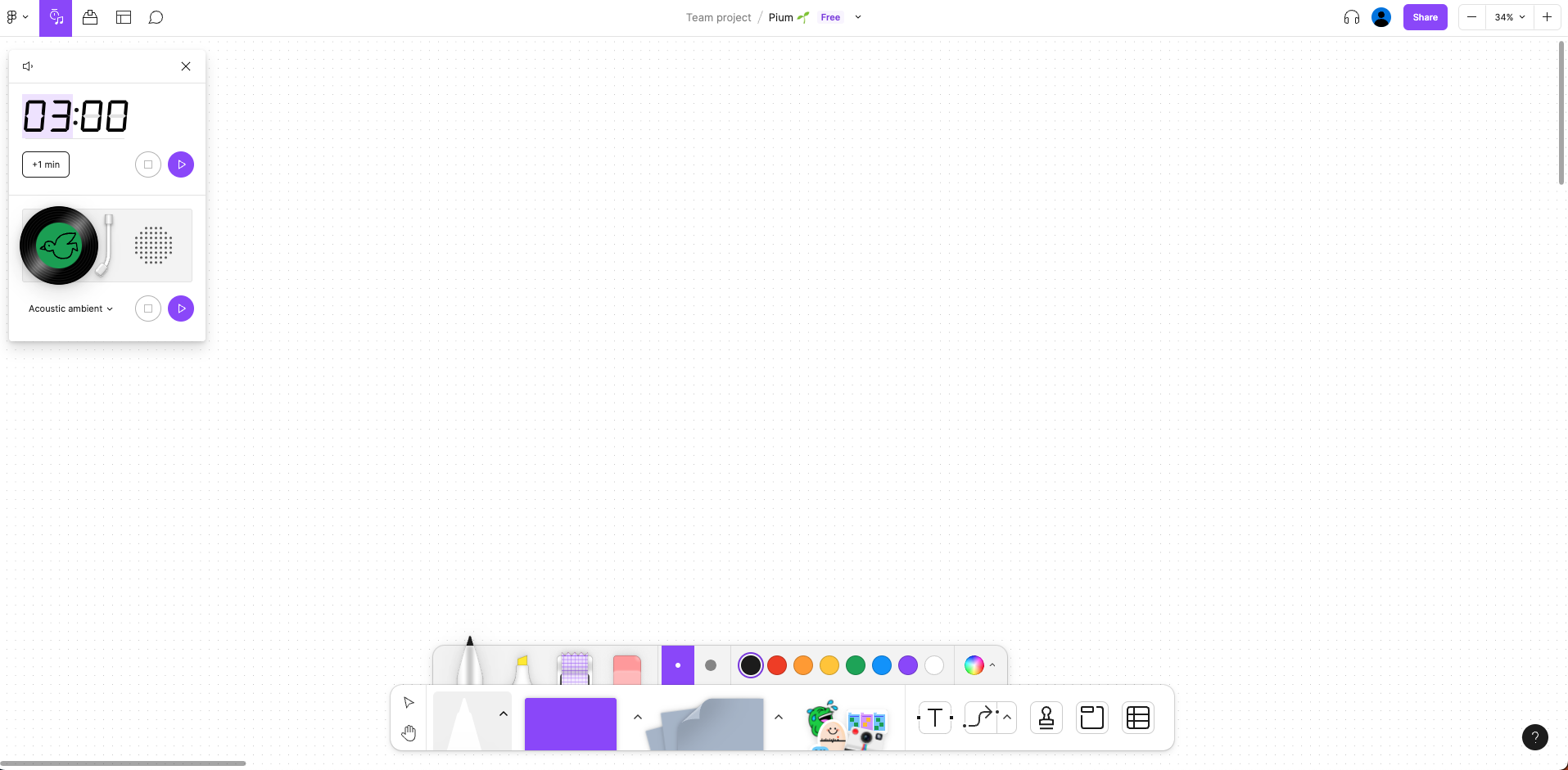The image size is (1568, 770).
Task: Select the thin stroke size
Action: [x=677, y=665]
